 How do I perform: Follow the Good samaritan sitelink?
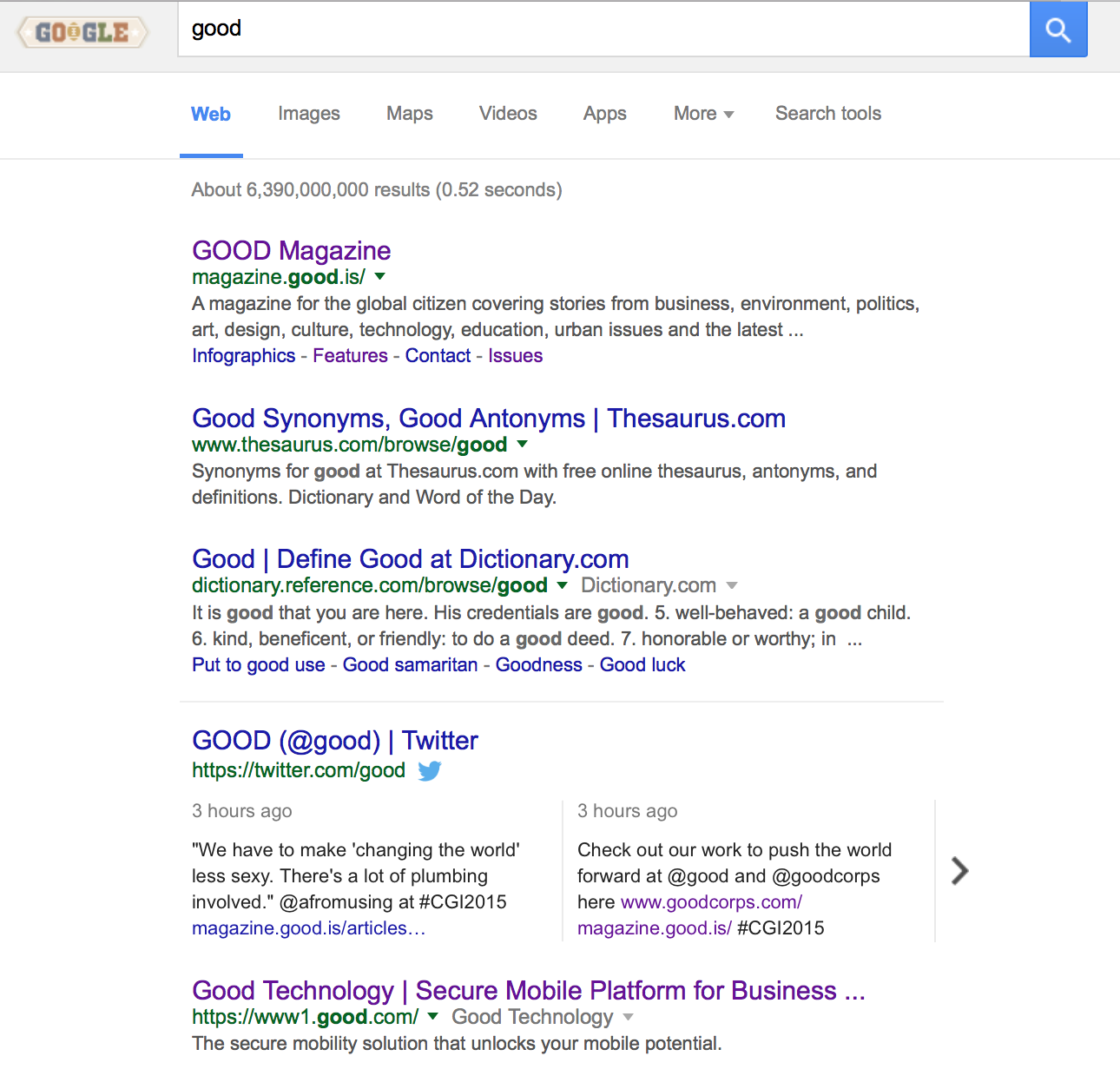pyautogui.click(x=410, y=665)
